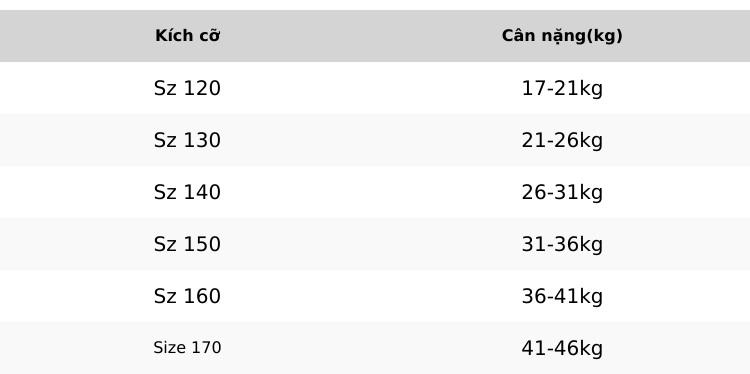Viewport: 750px width, 374px height.
Task: Select the Sz 150 size cell
Action: 188,244
